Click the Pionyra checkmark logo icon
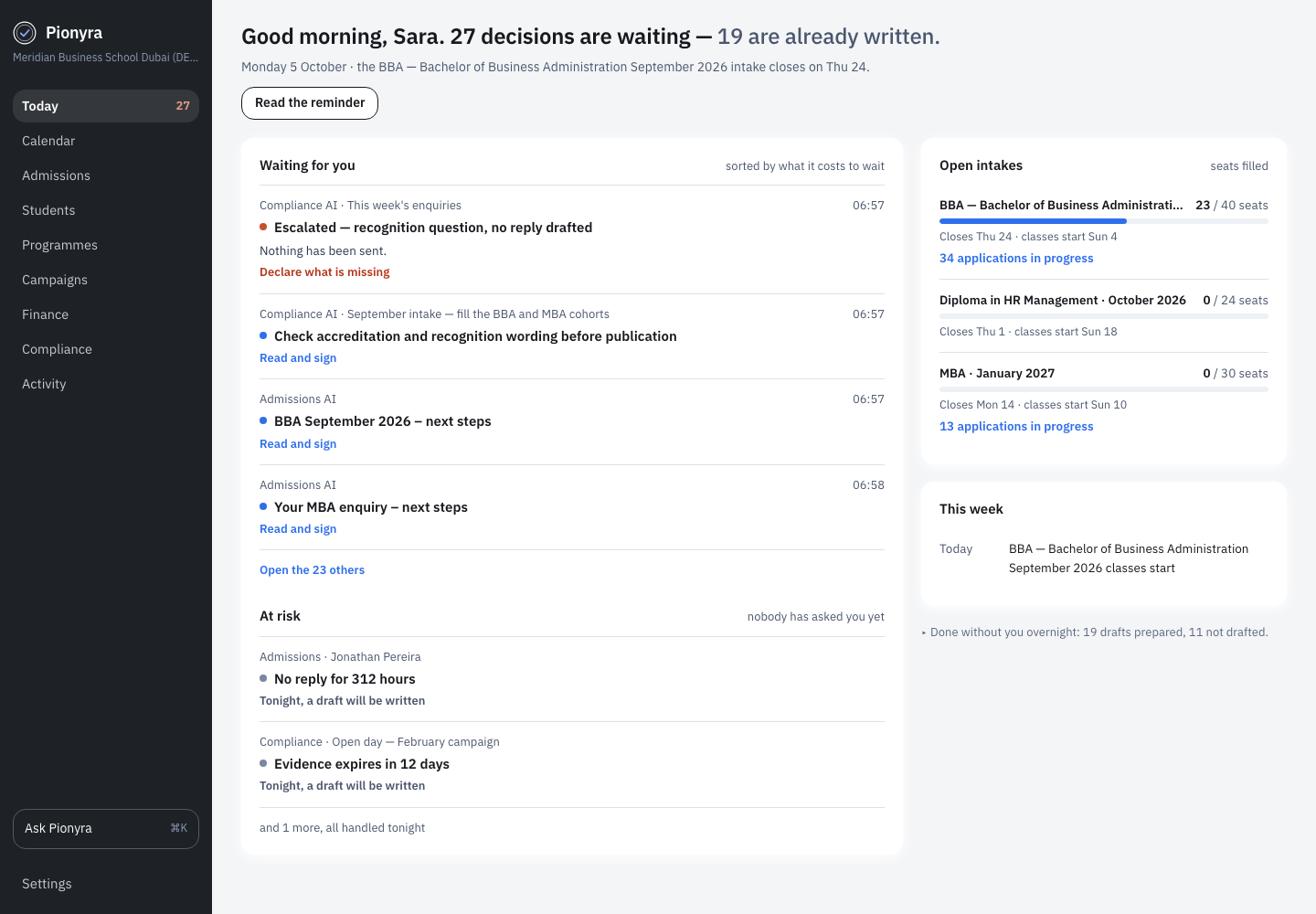 tap(25, 34)
